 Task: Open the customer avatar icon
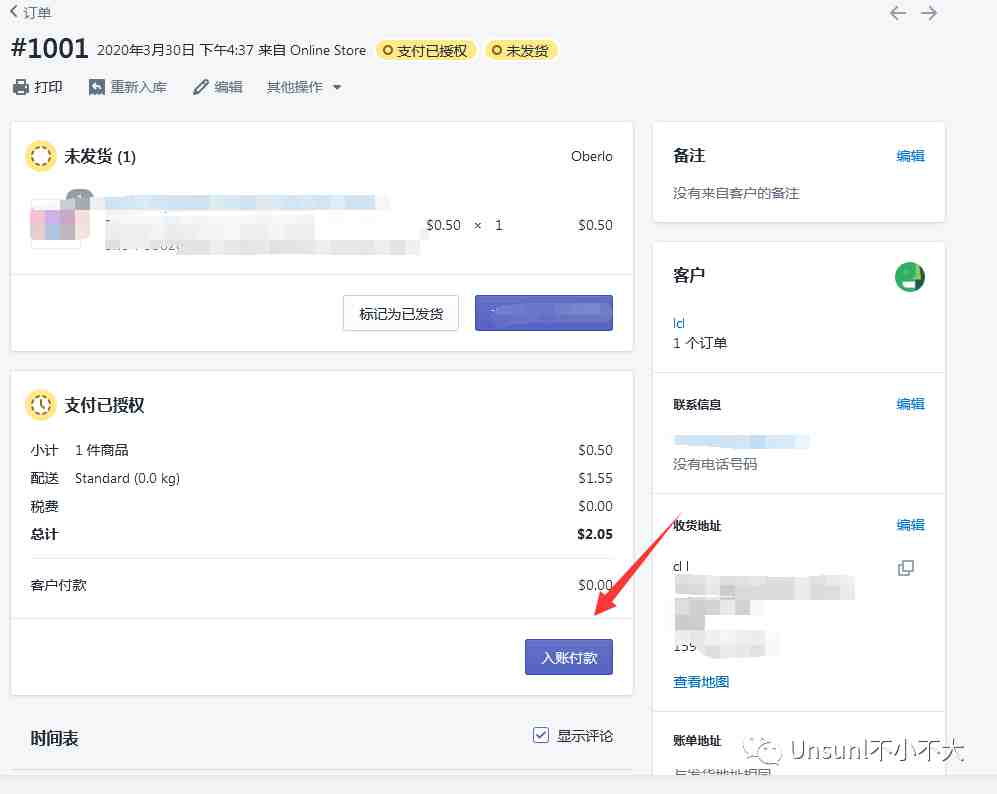(x=909, y=277)
